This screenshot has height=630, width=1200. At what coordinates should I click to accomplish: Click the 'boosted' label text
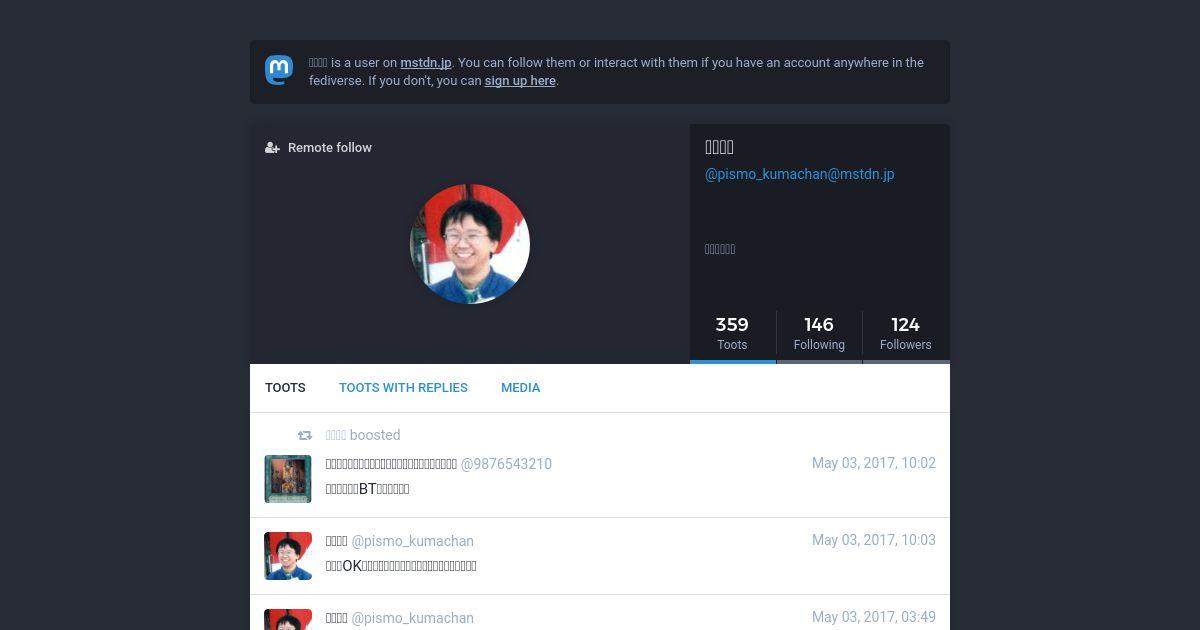coord(375,435)
